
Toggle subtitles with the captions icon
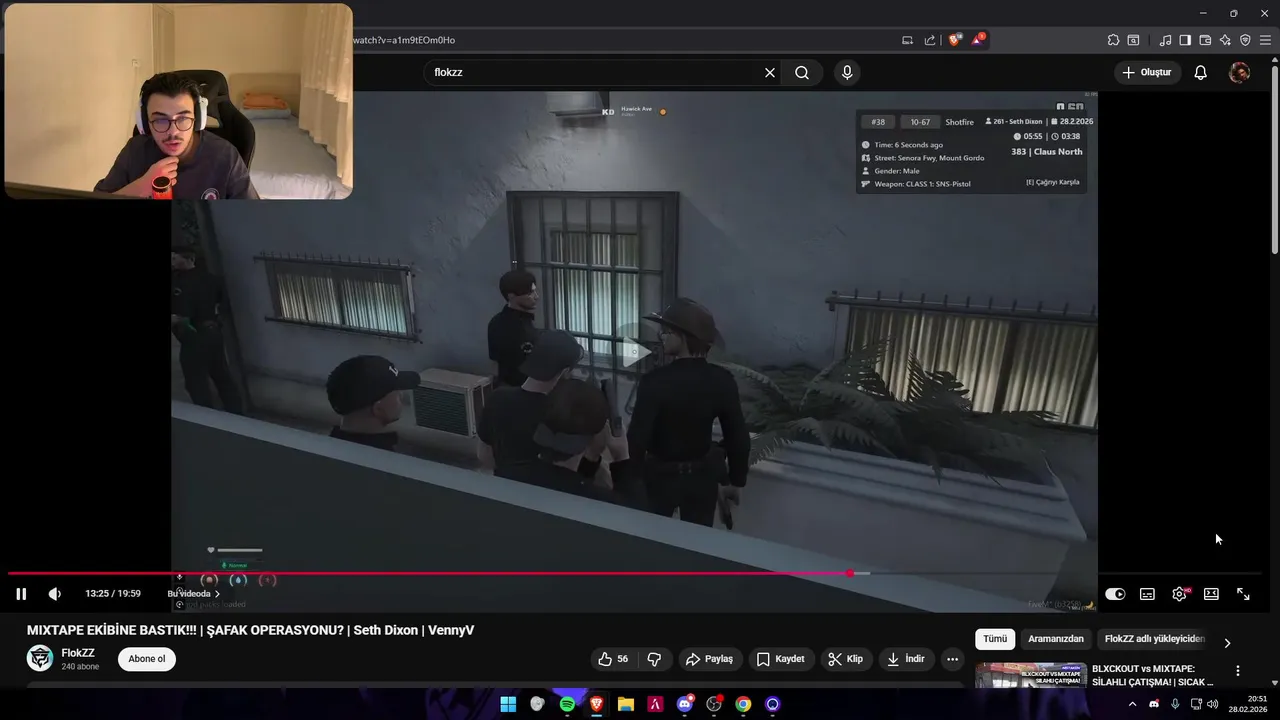(1147, 594)
